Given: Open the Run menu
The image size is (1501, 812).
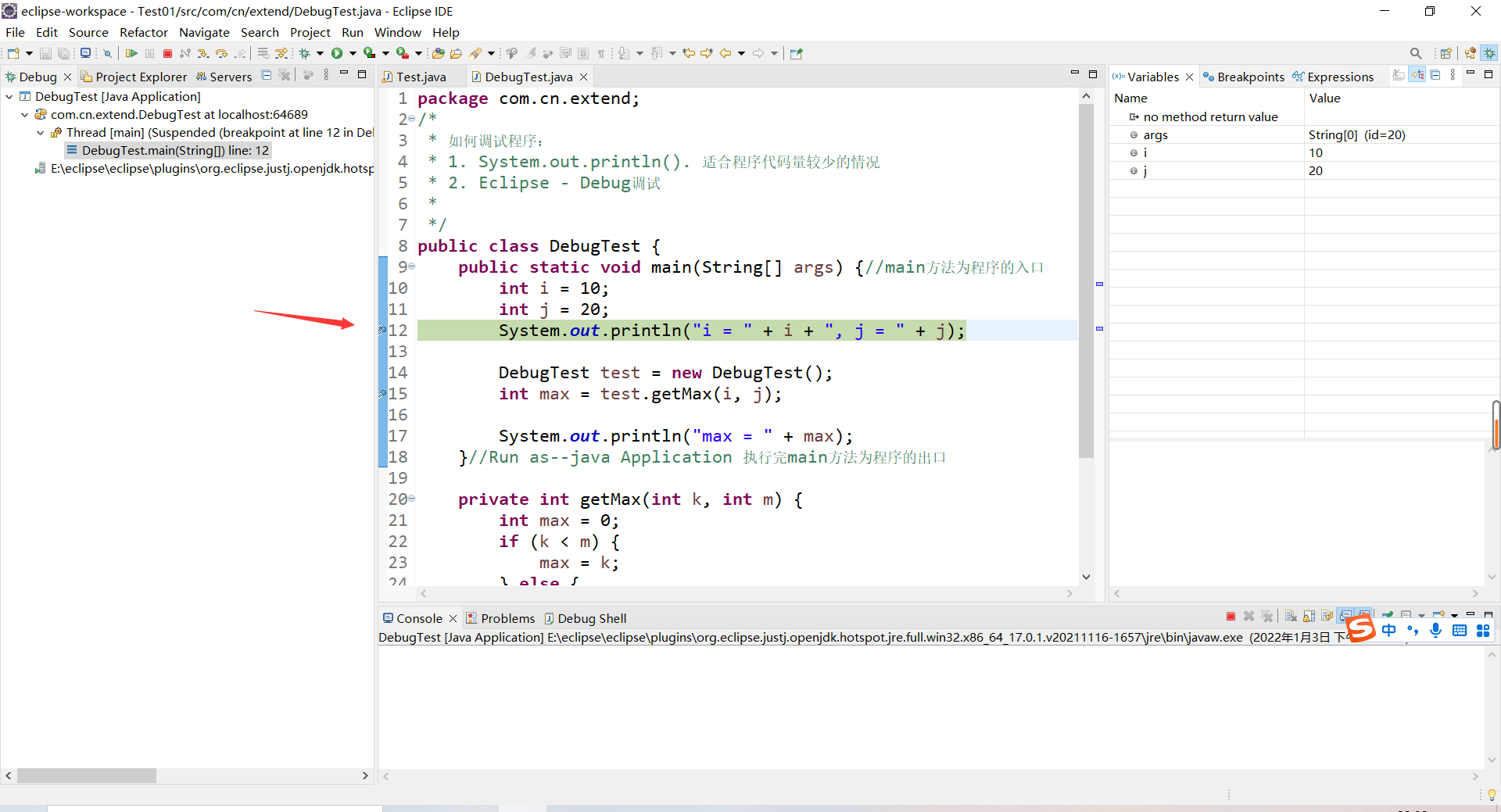Looking at the screenshot, I should (x=352, y=32).
